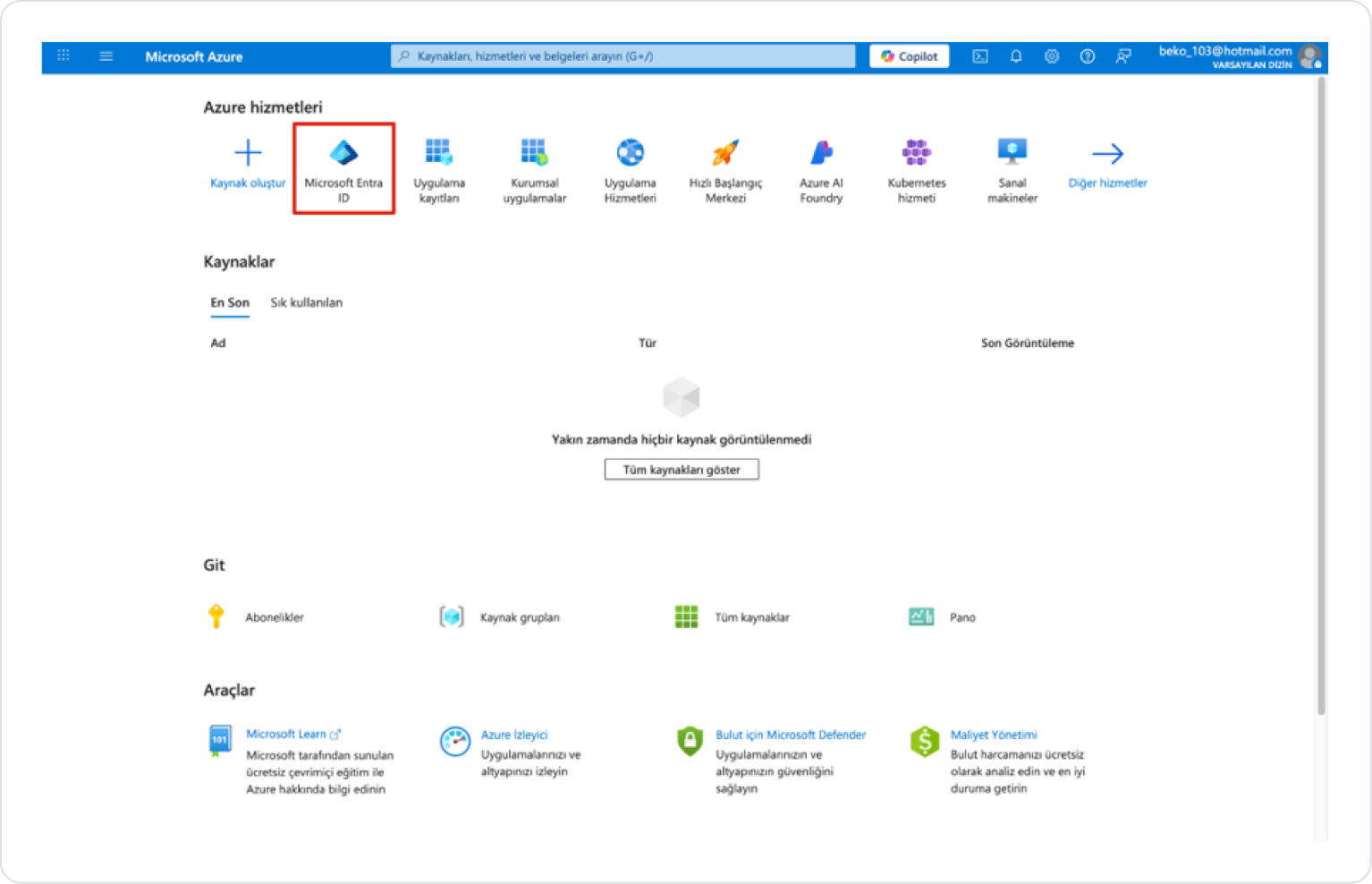This screenshot has height=884, width=1372.
Task: Open Uygulama kayıtları service
Action: [439, 171]
